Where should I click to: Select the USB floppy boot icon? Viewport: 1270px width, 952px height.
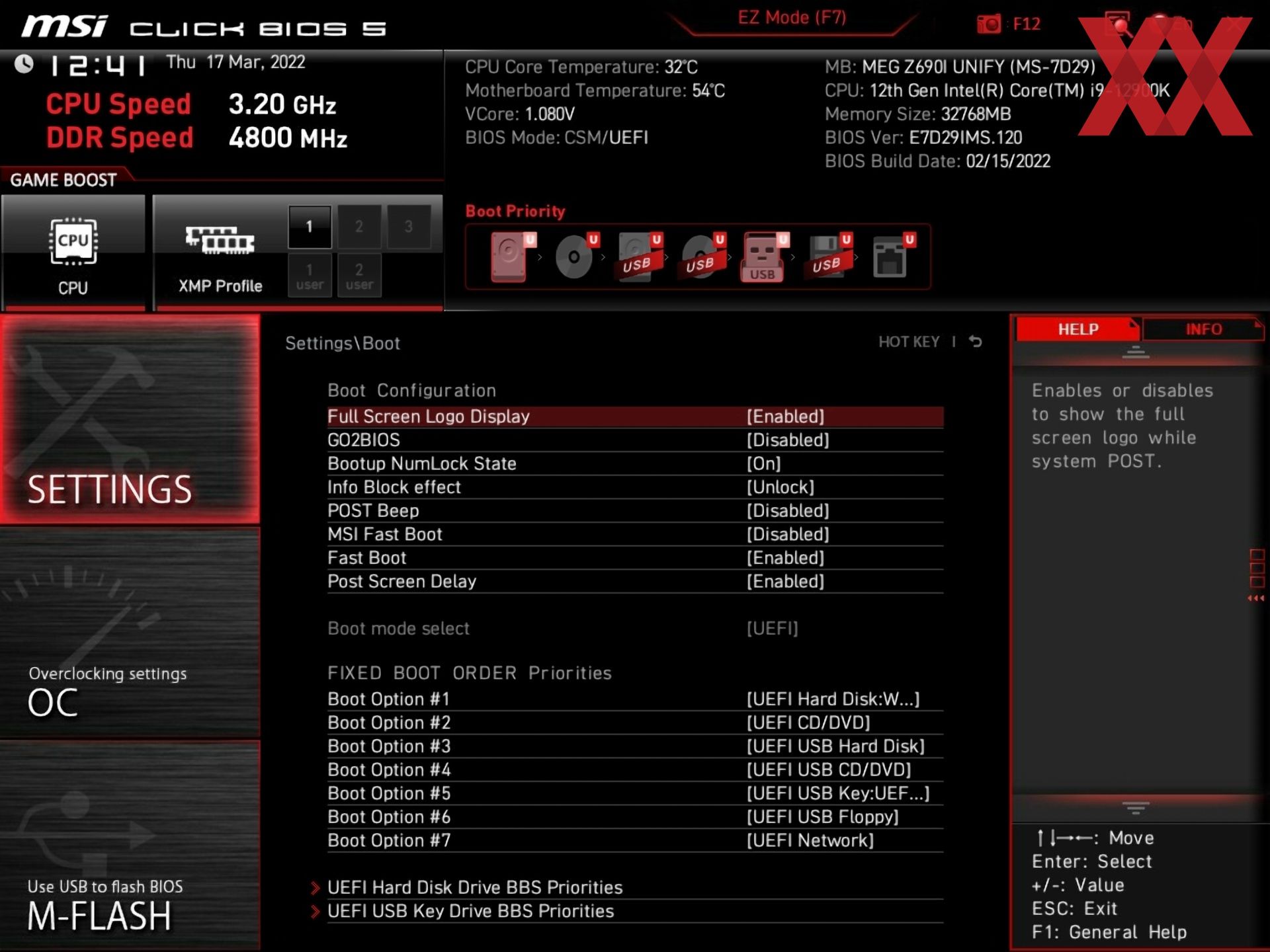pos(829,257)
